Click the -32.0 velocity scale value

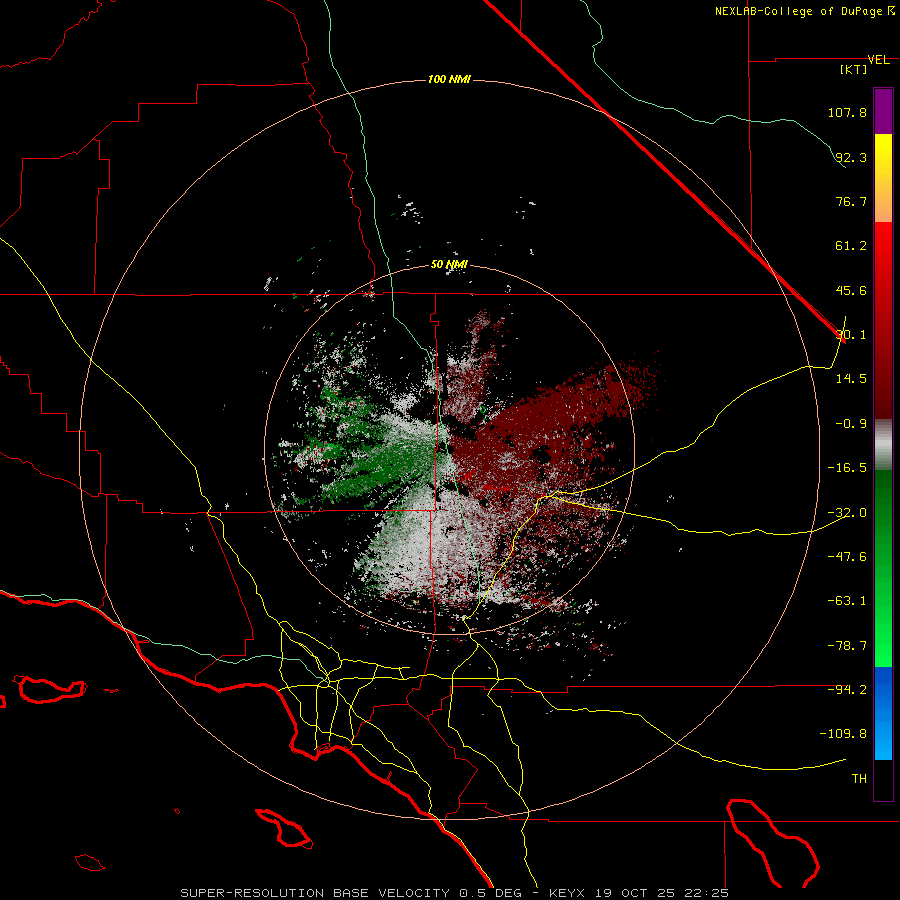pos(847,513)
